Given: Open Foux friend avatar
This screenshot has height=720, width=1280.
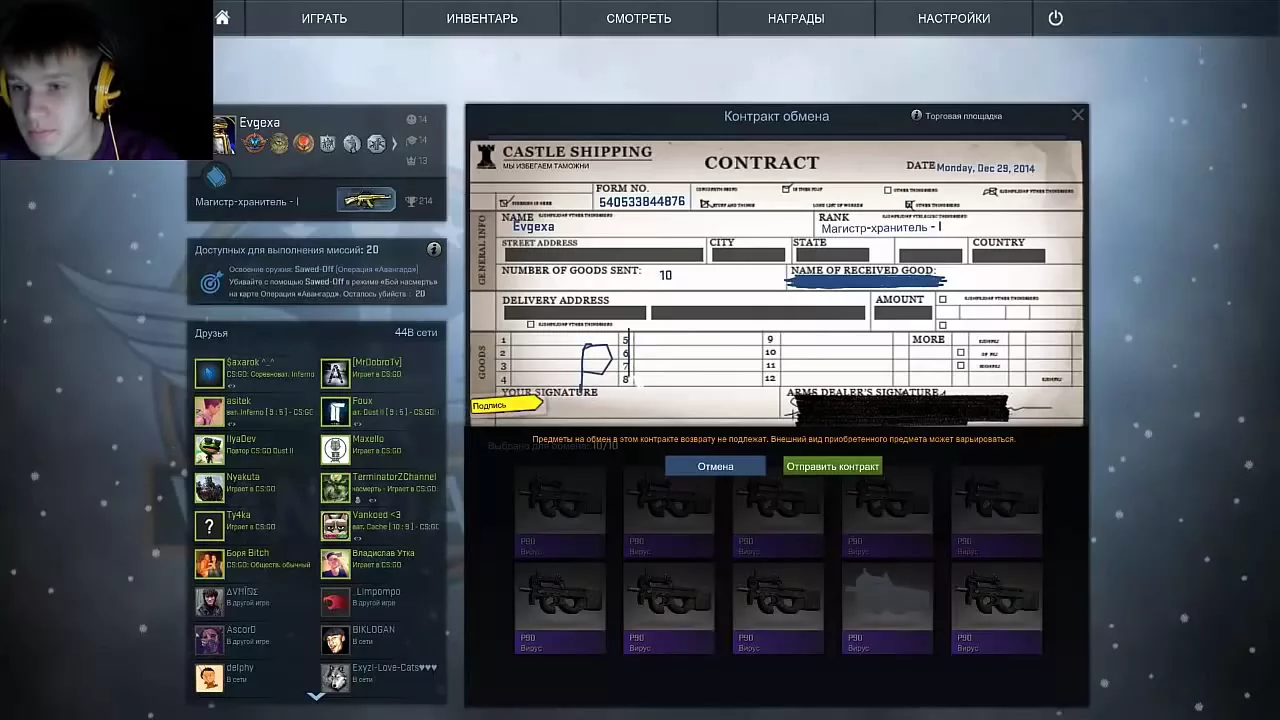Looking at the screenshot, I should 335,411.
